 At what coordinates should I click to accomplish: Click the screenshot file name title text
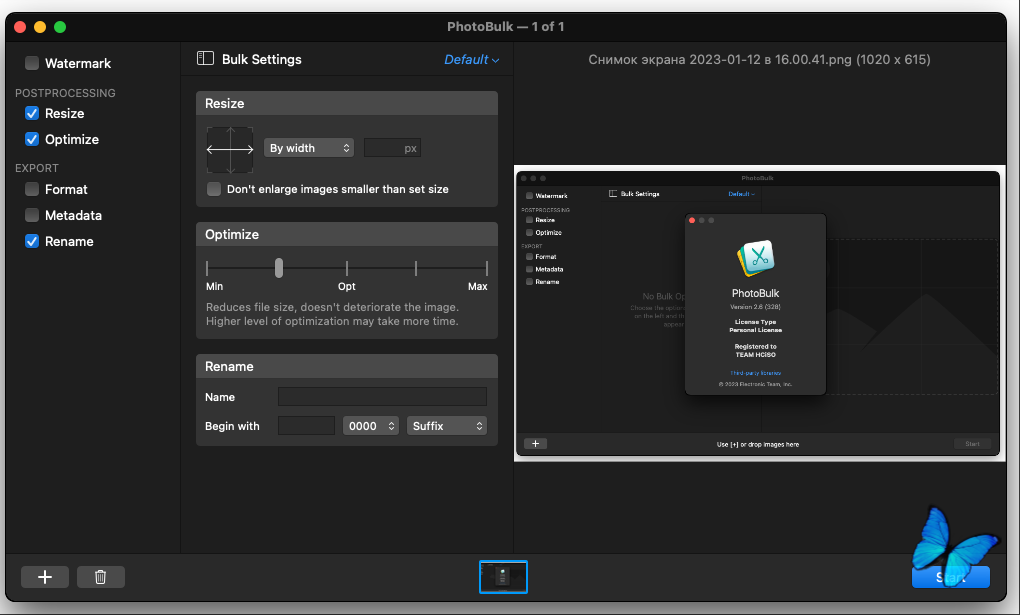click(x=759, y=59)
